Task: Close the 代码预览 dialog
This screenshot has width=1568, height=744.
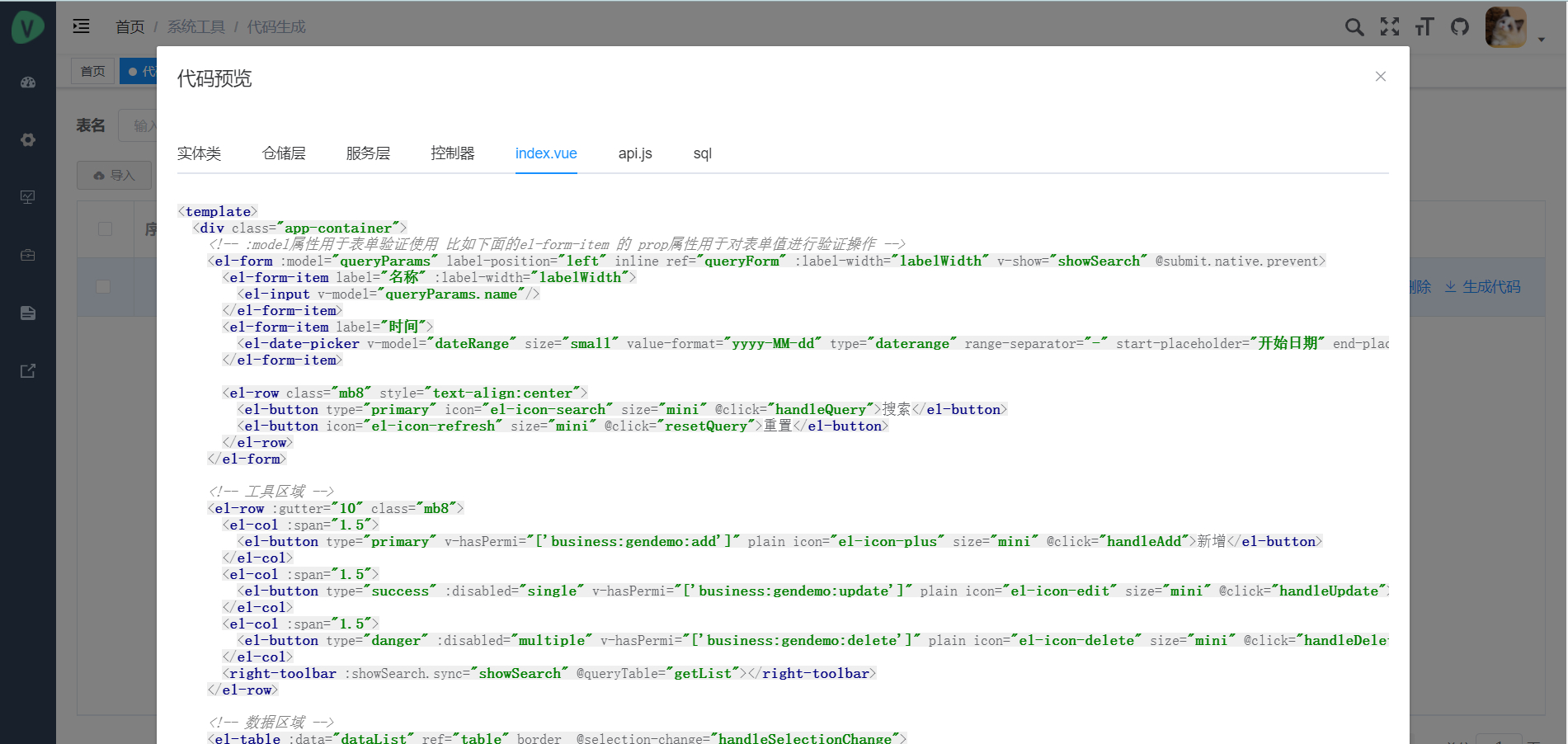Action: 1380,77
